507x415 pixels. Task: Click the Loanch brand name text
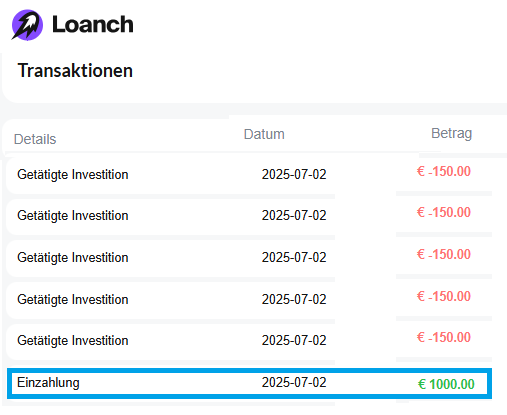(93, 25)
